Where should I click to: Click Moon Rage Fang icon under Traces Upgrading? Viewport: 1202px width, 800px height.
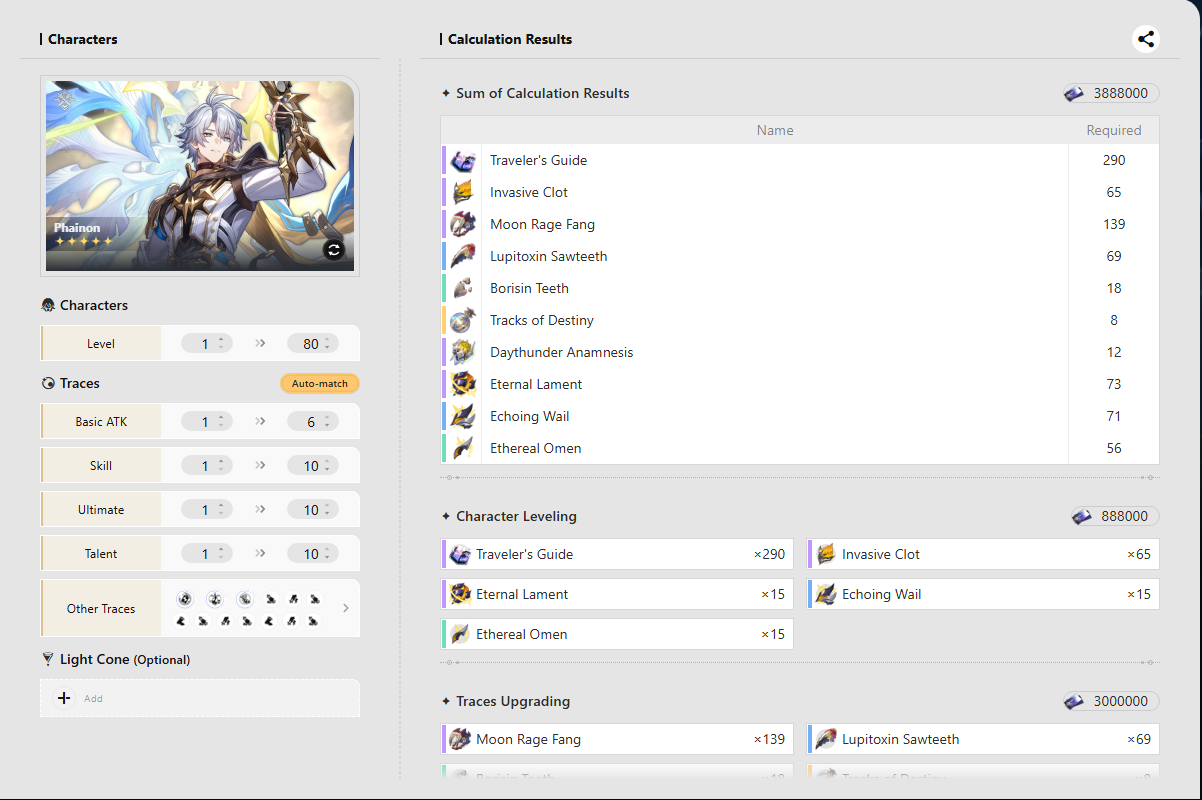tap(460, 740)
